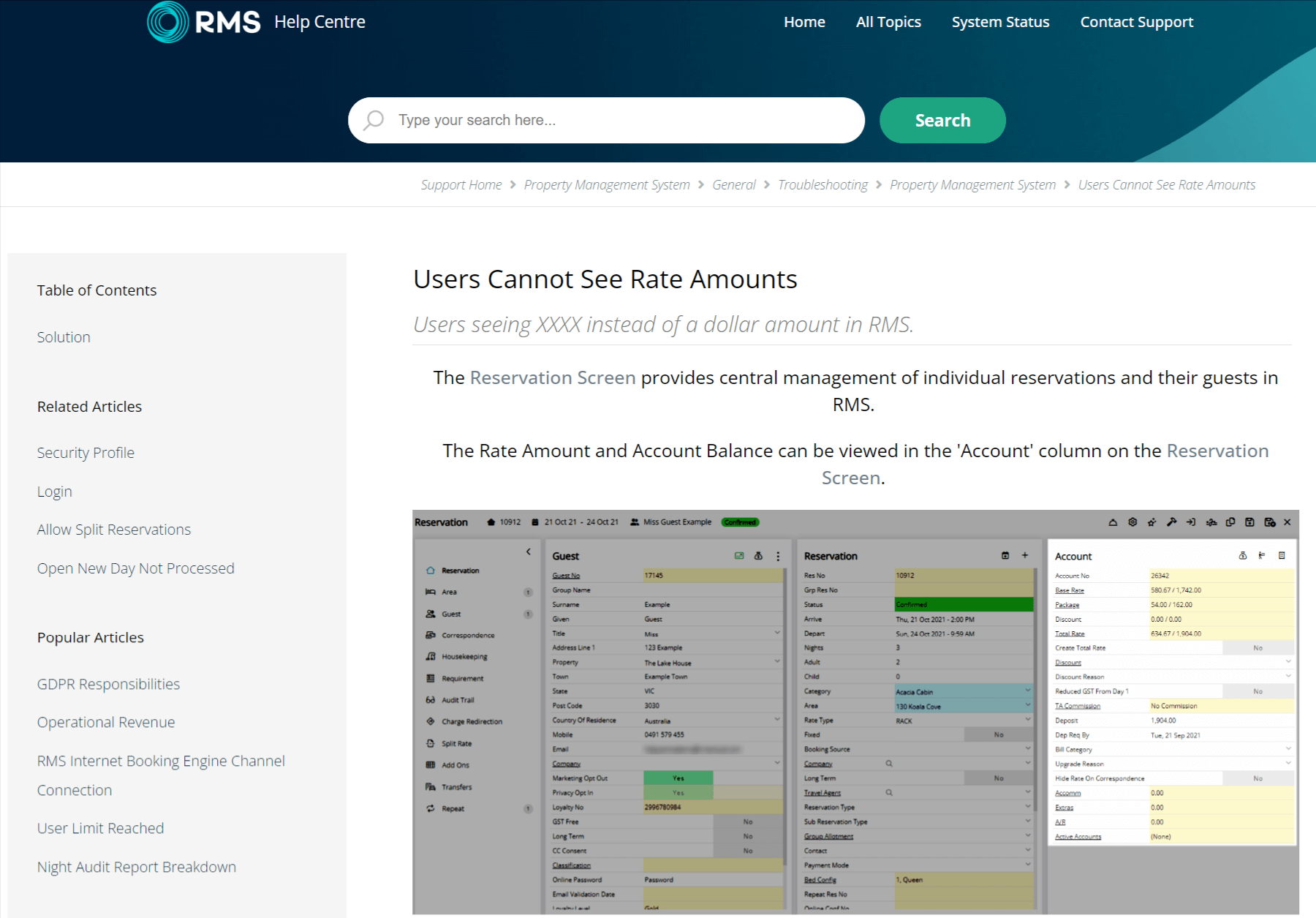
Task: Open the Contact Support menu item
Action: tap(1137, 22)
